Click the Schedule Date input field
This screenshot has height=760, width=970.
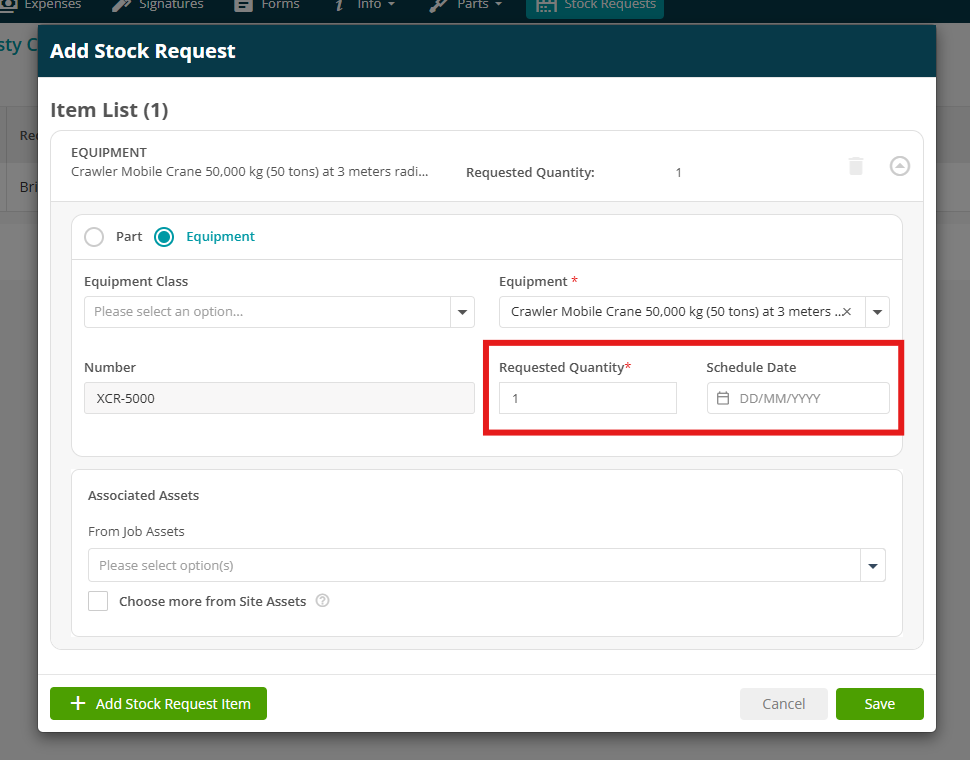point(798,398)
